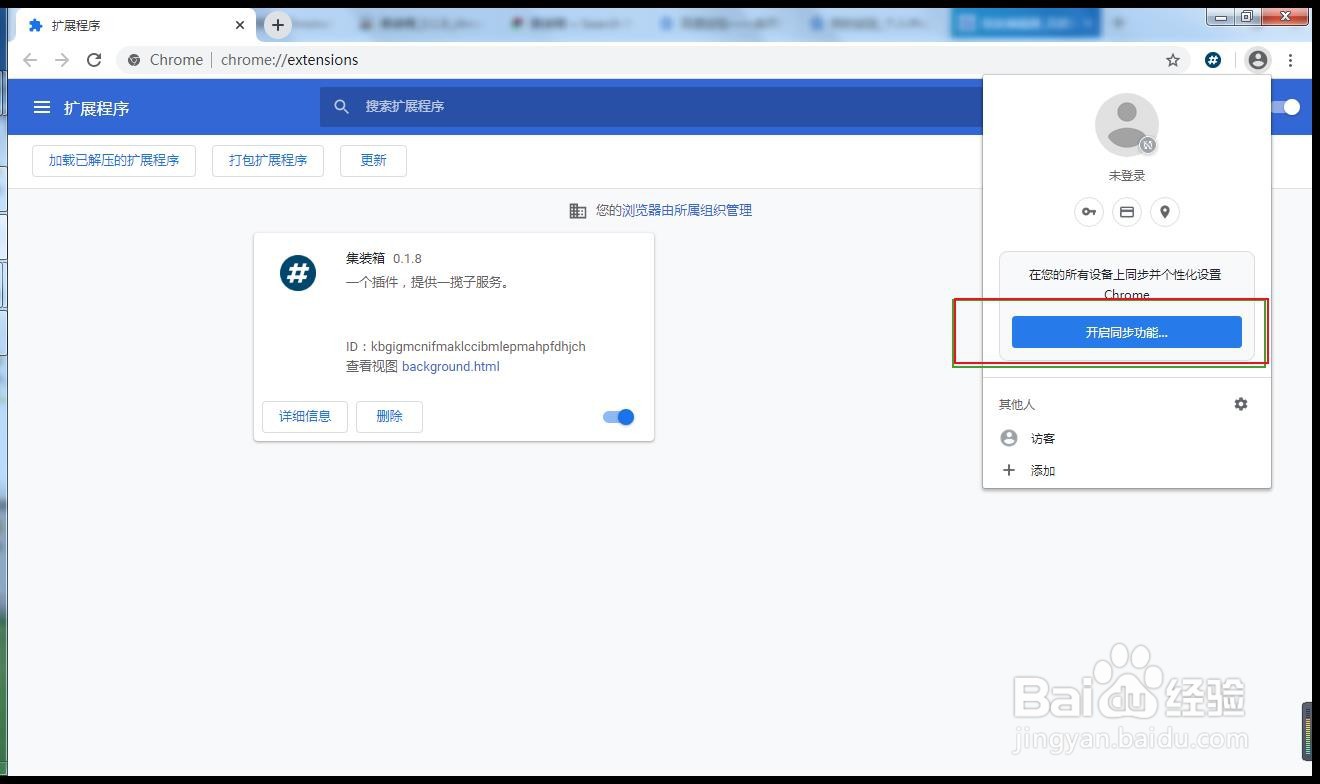The width and height of the screenshot is (1320, 784).
Task: Open saved passwords key icon
Action: (1089, 212)
